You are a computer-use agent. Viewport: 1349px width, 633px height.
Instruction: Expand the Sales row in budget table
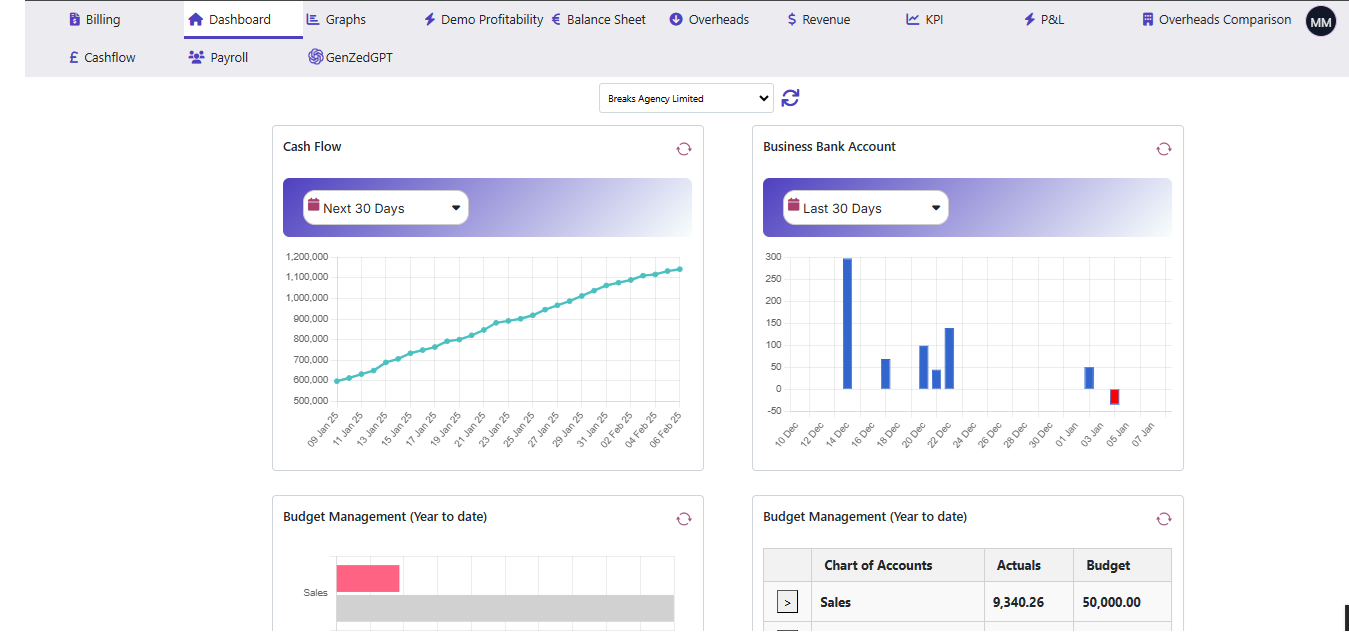pyautogui.click(x=787, y=602)
